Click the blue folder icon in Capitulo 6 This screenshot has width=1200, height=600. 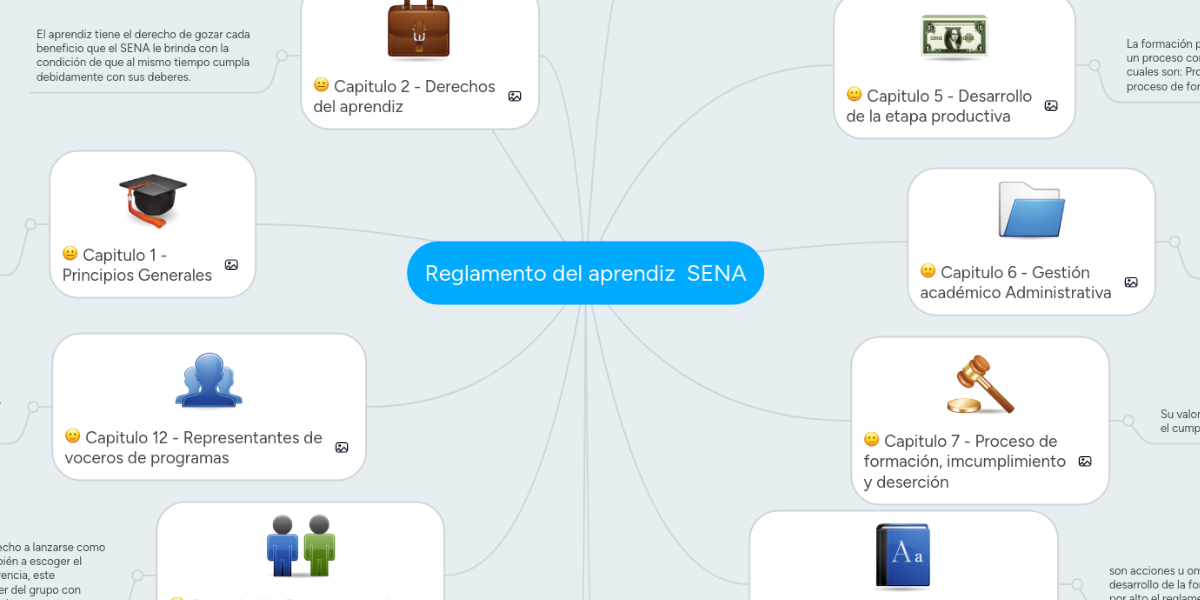pyautogui.click(x=1031, y=210)
